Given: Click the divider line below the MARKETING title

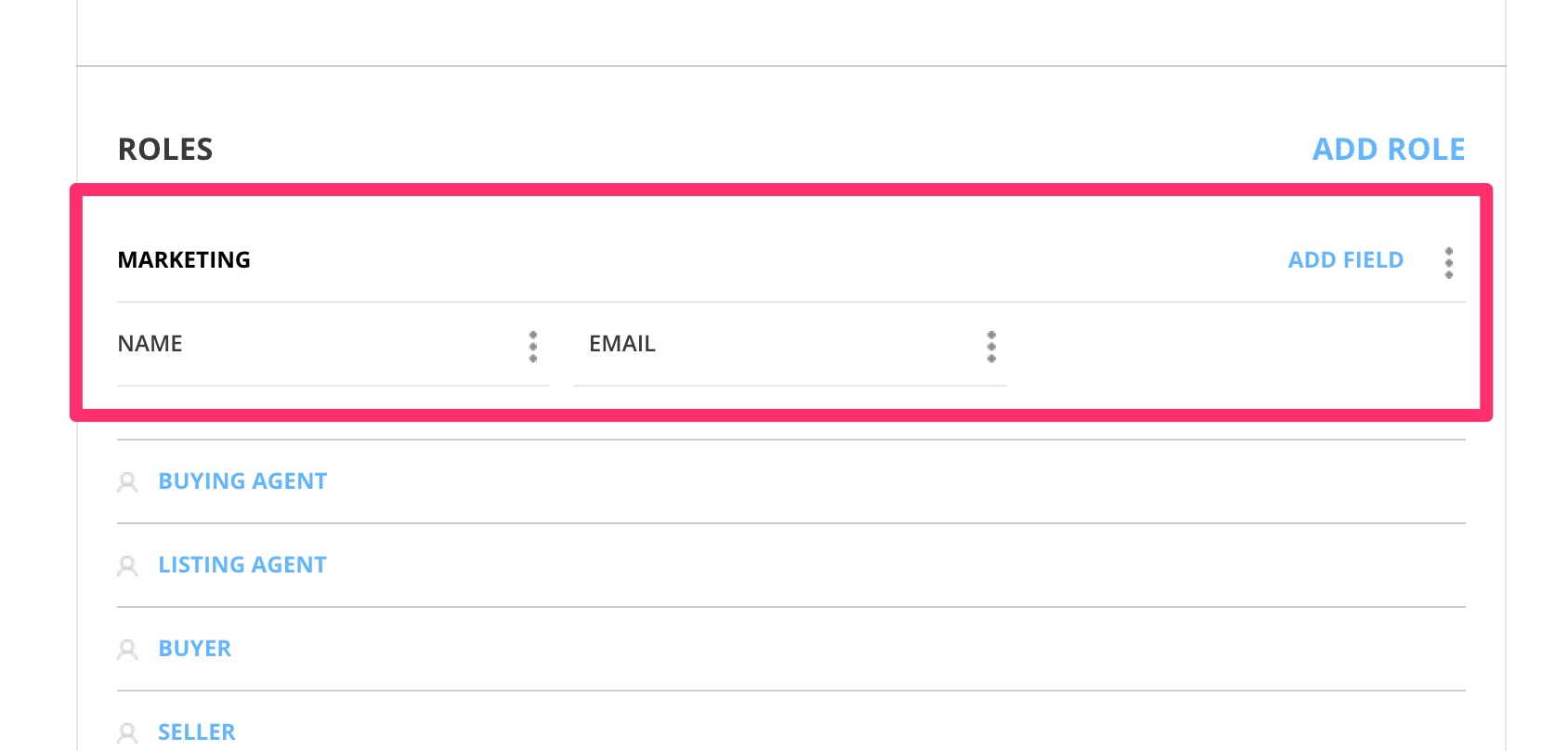Looking at the screenshot, I should point(790,302).
